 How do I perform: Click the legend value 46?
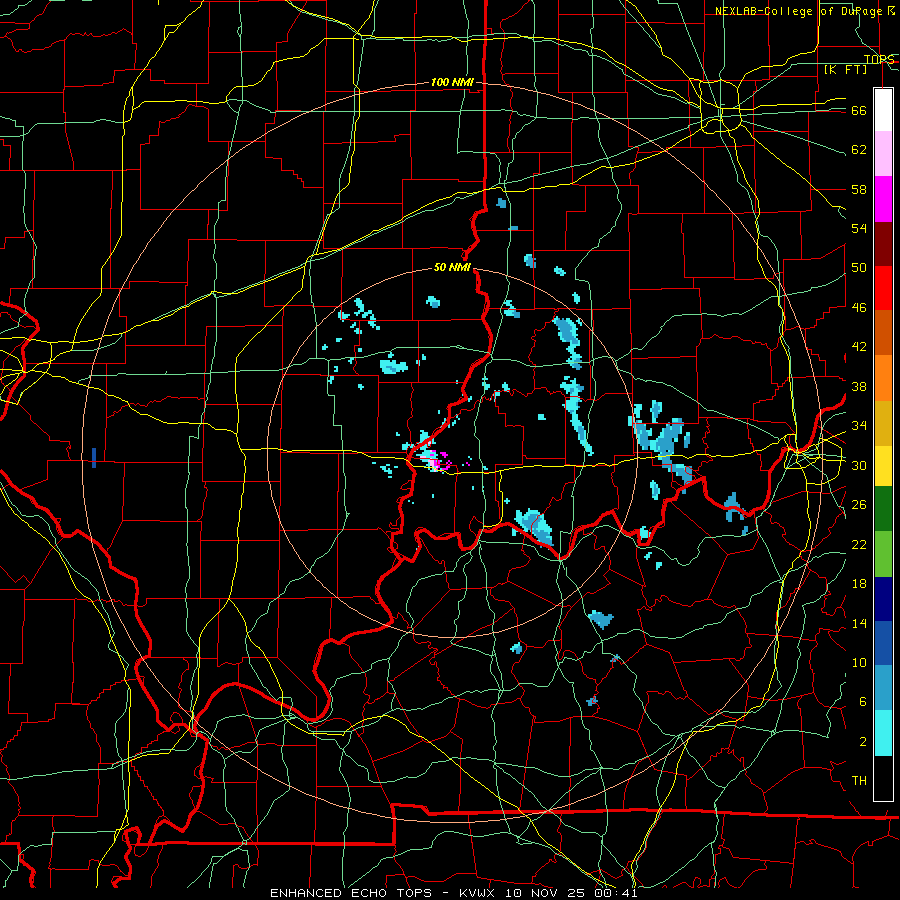[859, 308]
